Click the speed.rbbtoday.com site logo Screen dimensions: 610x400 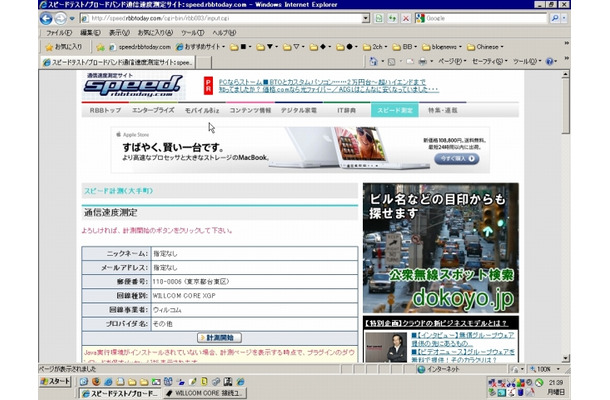pos(132,85)
